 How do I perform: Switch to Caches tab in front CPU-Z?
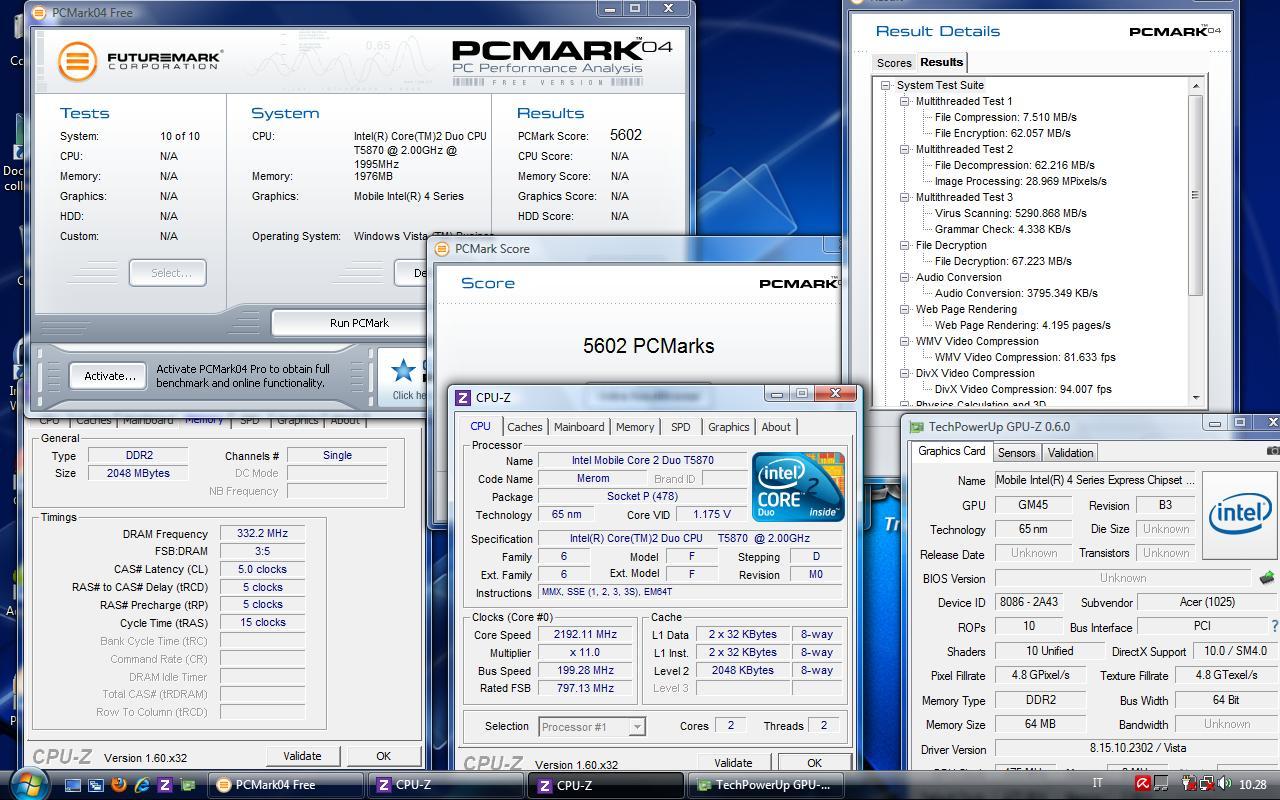click(x=524, y=427)
